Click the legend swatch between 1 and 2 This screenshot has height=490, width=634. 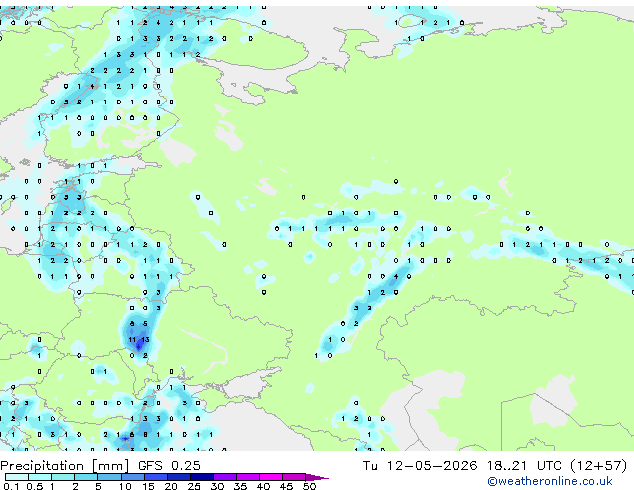pyautogui.click(x=63, y=477)
